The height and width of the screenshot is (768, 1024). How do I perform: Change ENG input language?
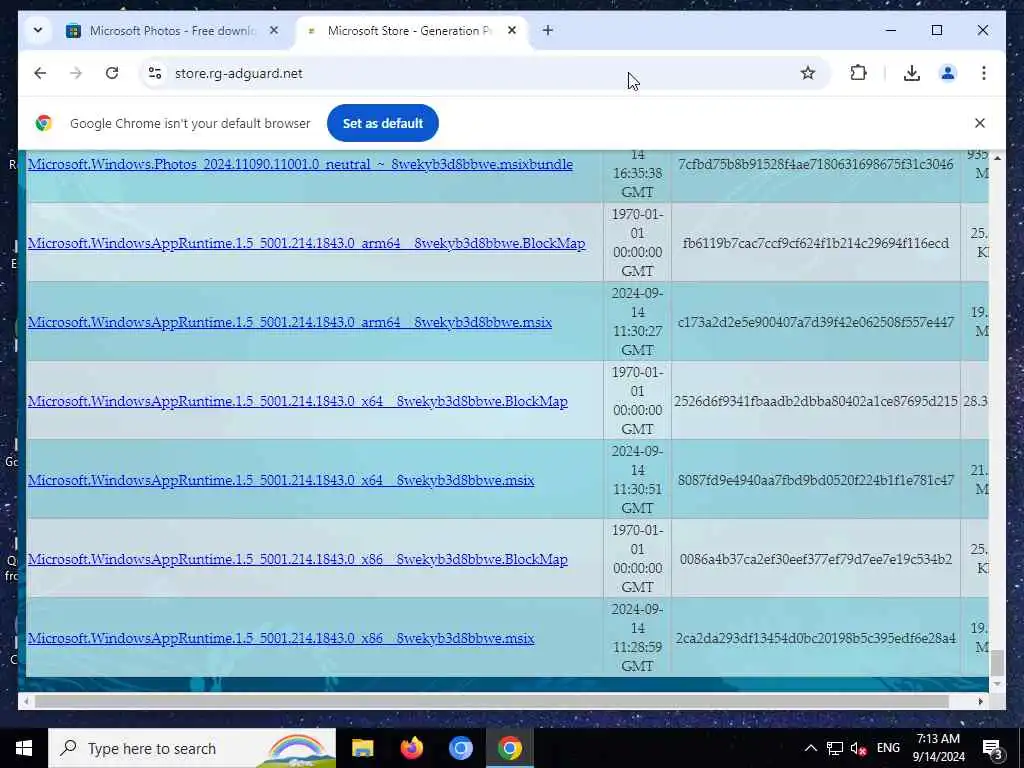(888, 748)
